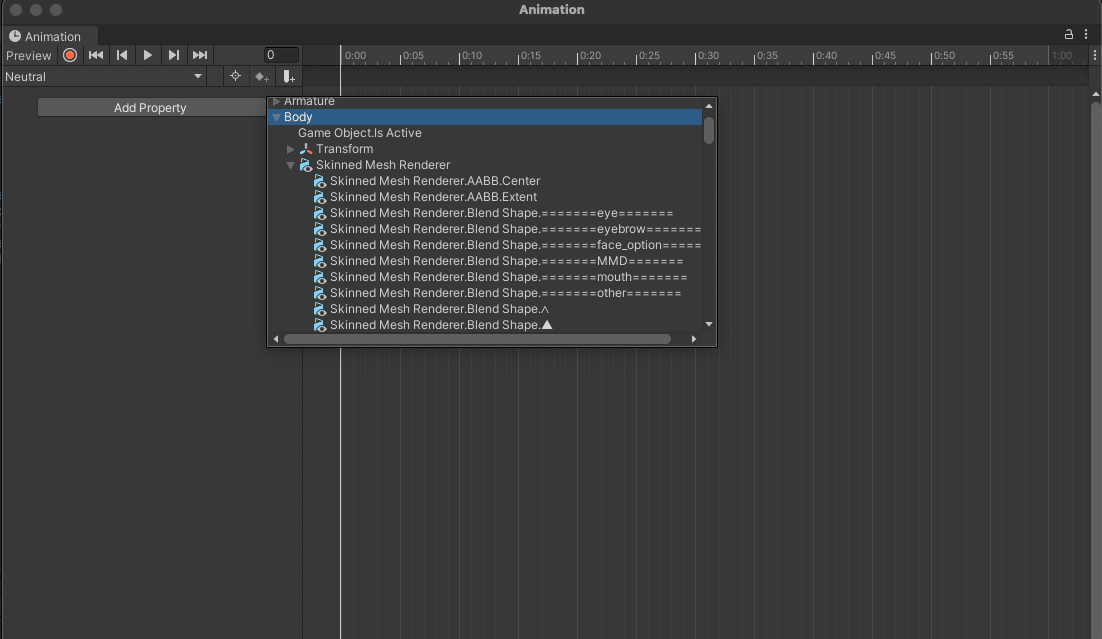Click icon beside Blend Shape eye row
Viewport: 1102px width, 639px height.
(x=320, y=213)
